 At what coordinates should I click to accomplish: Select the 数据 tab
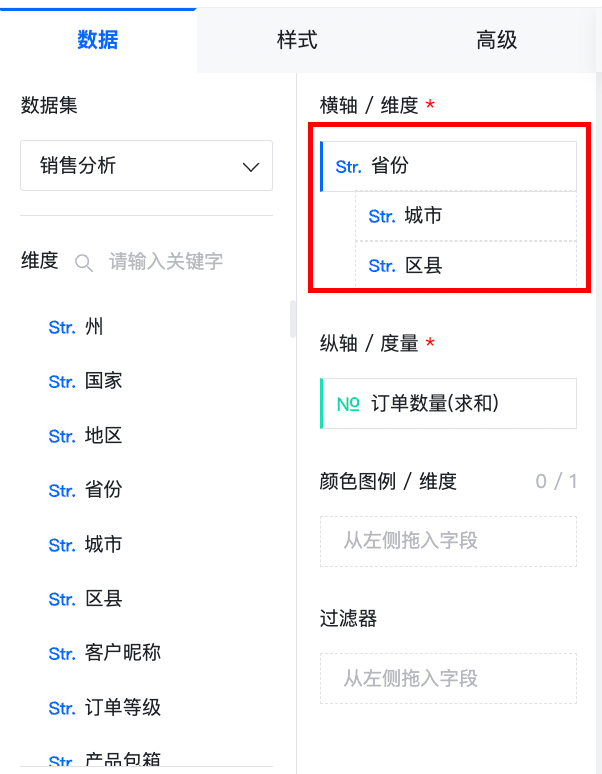pos(98,40)
